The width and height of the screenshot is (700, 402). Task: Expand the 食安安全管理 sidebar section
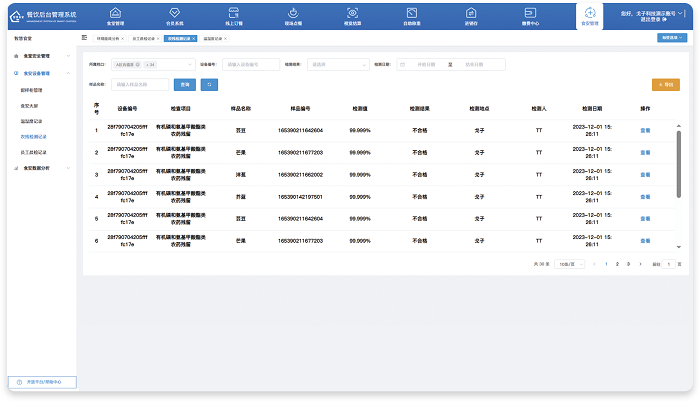pyautogui.click(x=40, y=56)
